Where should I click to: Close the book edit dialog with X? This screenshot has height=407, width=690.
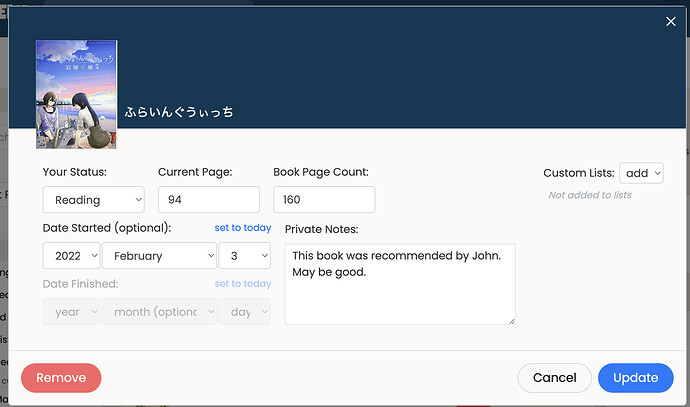[671, 21]
